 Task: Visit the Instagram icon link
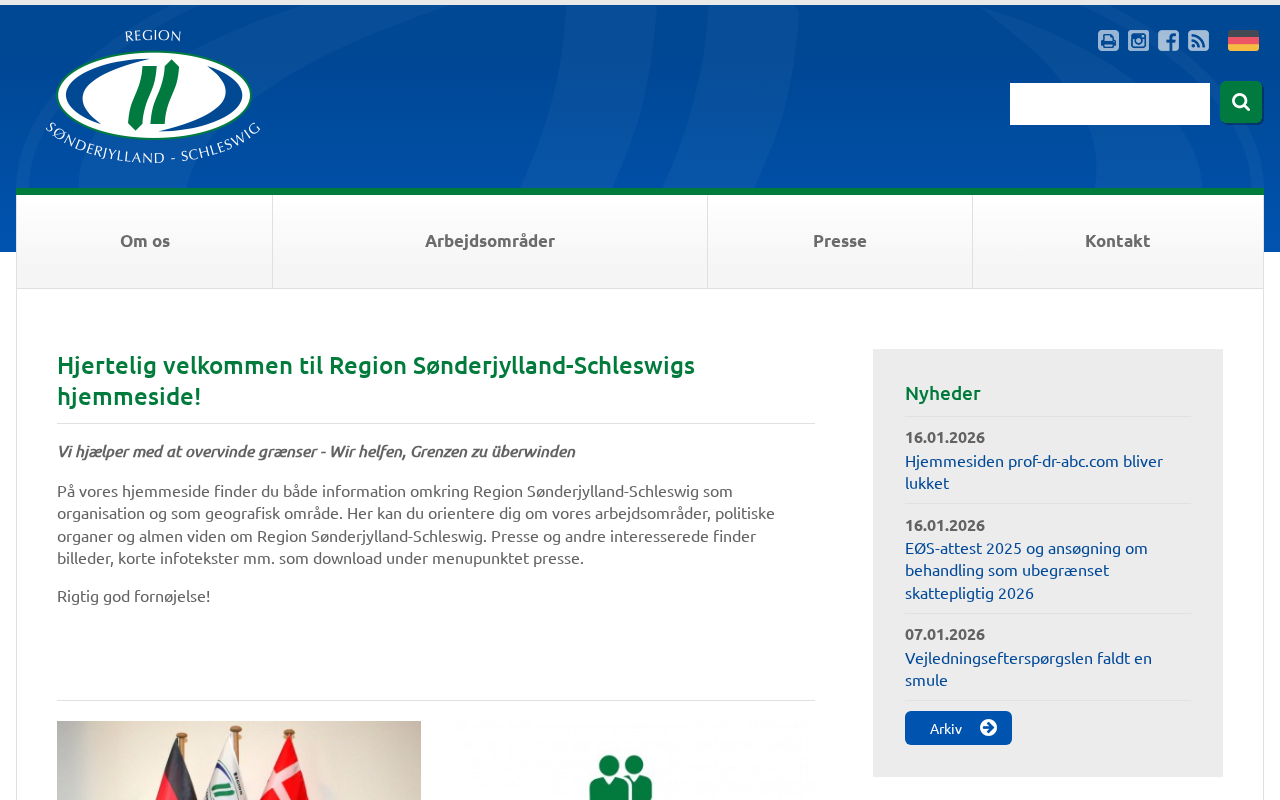pyautogui.click(x=1138, y=41)
